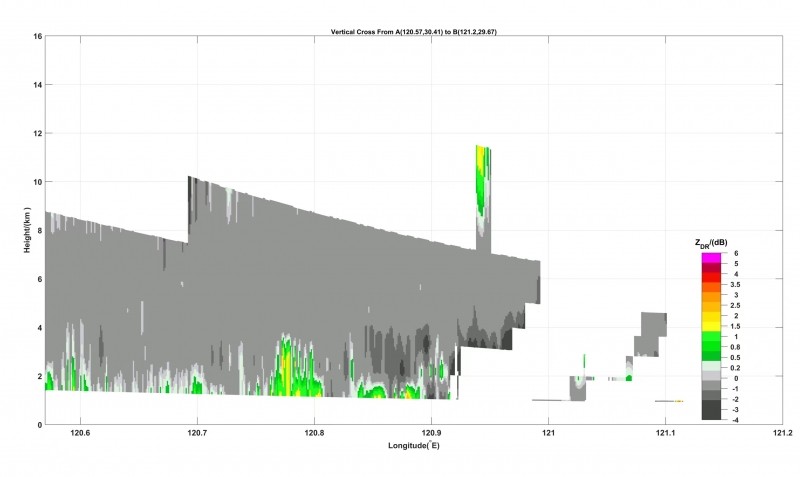
Task: Click the 0 tick on the height axis
Action: click(38, 425)
